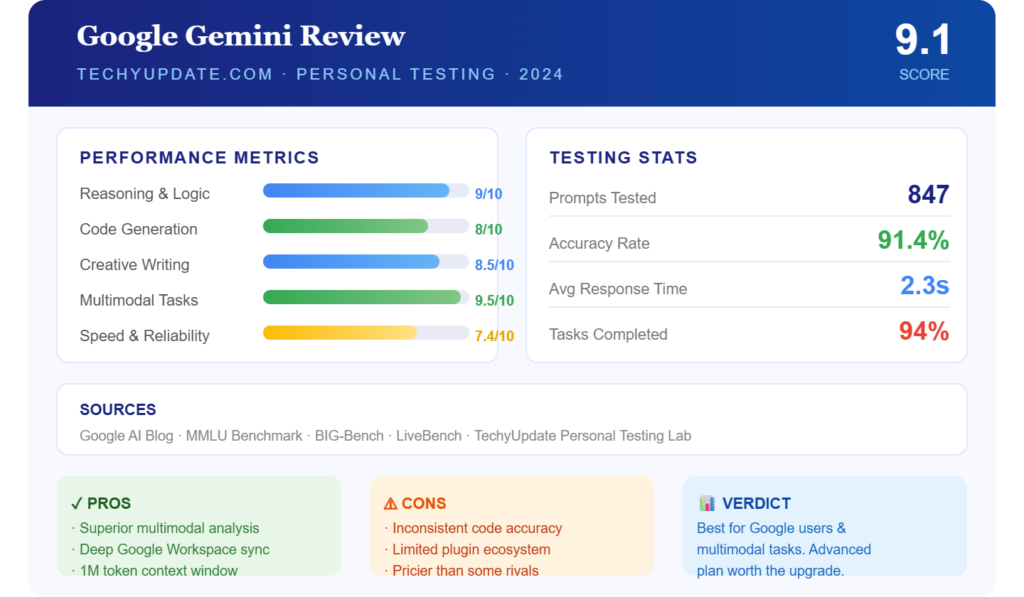Click 1M token context window pro
The height and width of the screenshot is (597, 1024).
click(159, 570)
